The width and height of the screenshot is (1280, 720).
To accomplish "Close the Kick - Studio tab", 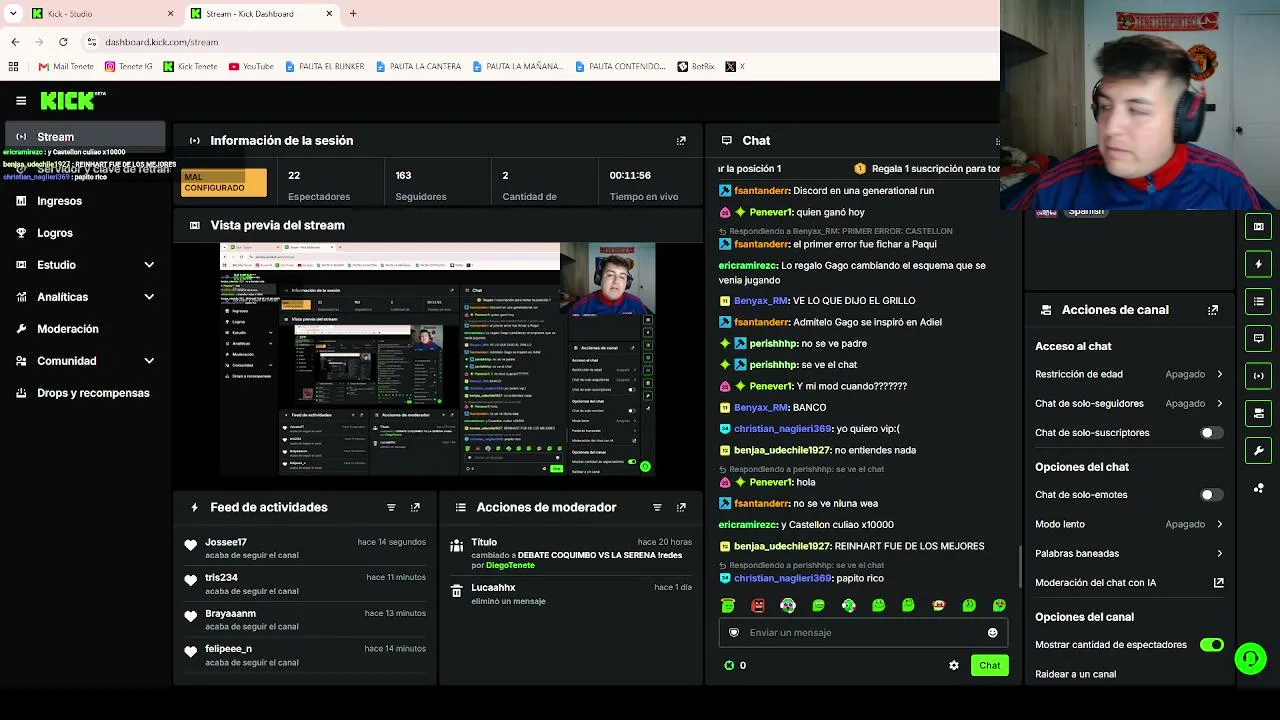I will coord(170,14).
